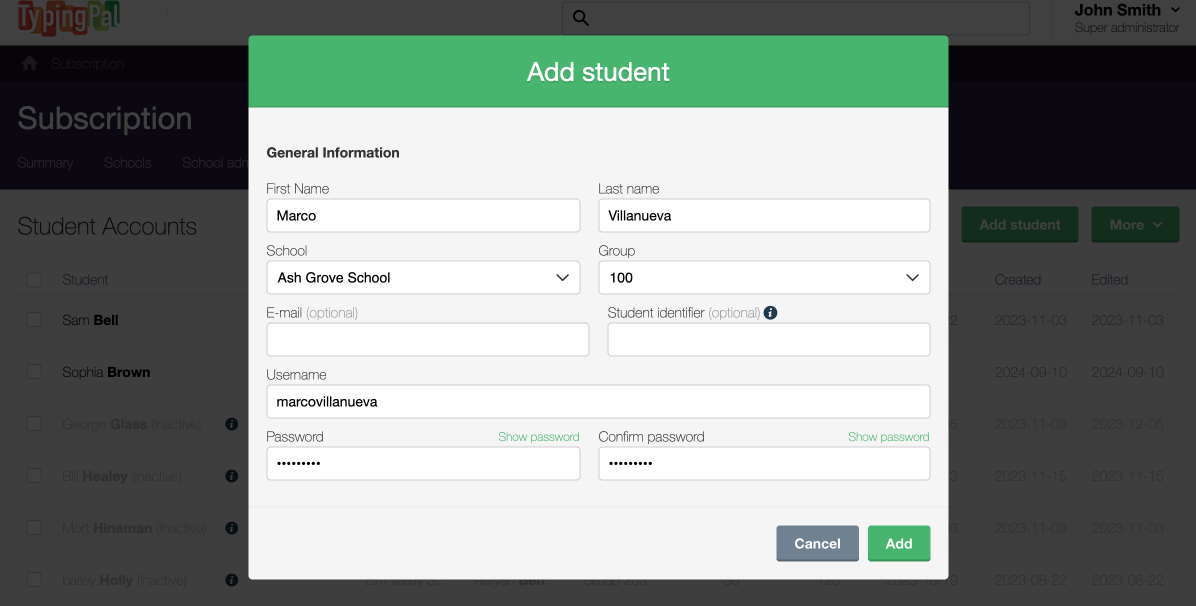Click info icon next to Bill Healey
This screenshot has width=1196, height=606.
(x=232, y=476)
